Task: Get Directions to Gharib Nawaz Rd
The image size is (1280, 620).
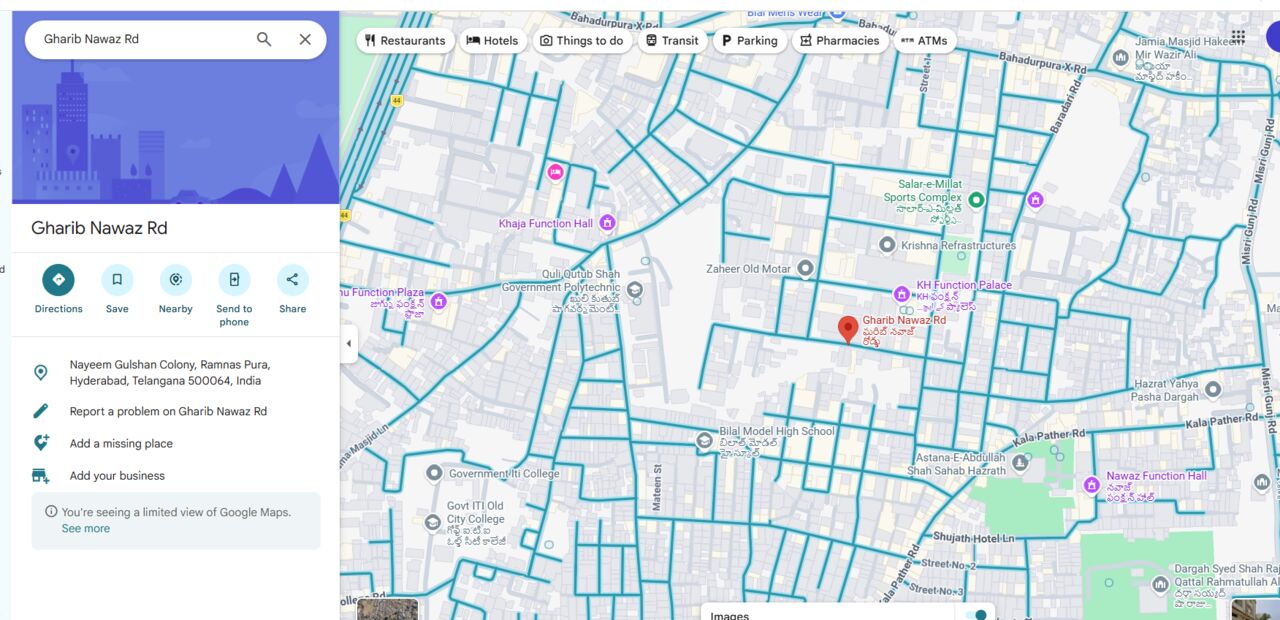Action: point(58,280)
